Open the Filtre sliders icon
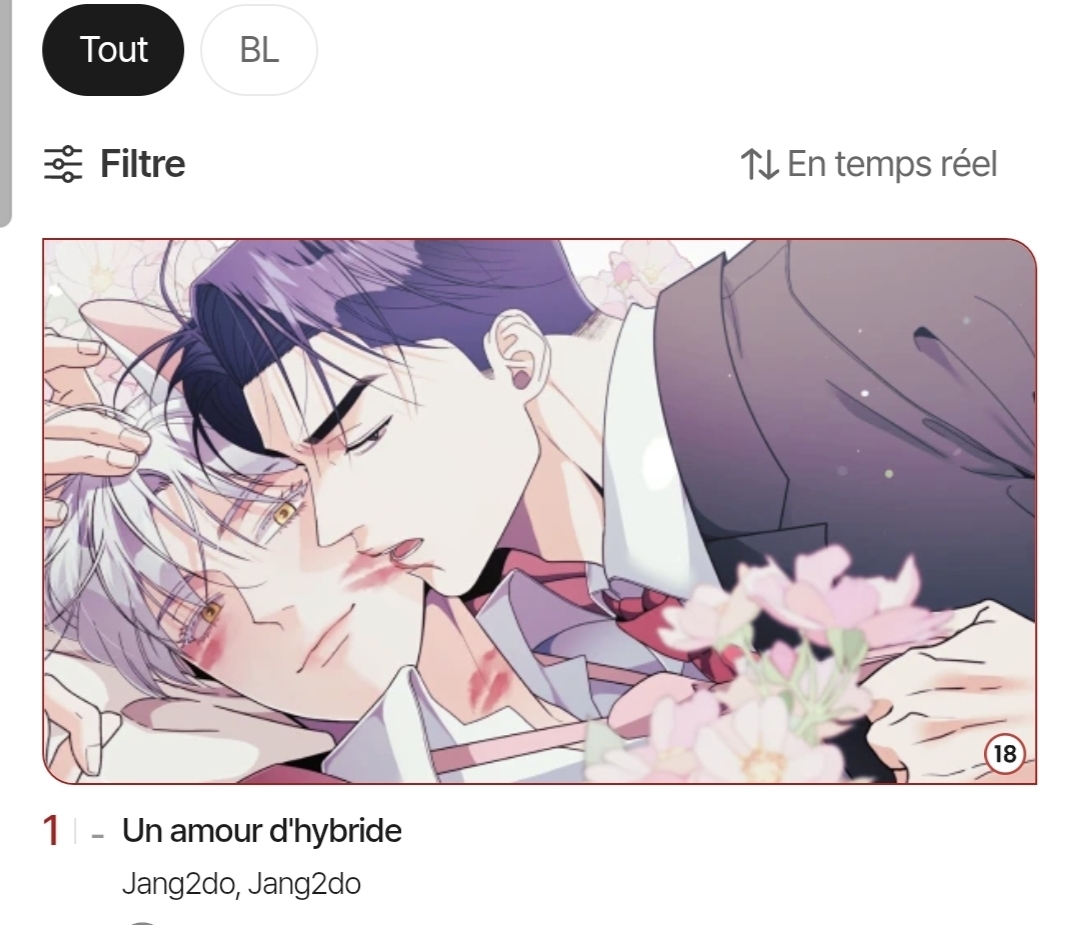This screenshot has width=1080, height=925. coord(63,164)
